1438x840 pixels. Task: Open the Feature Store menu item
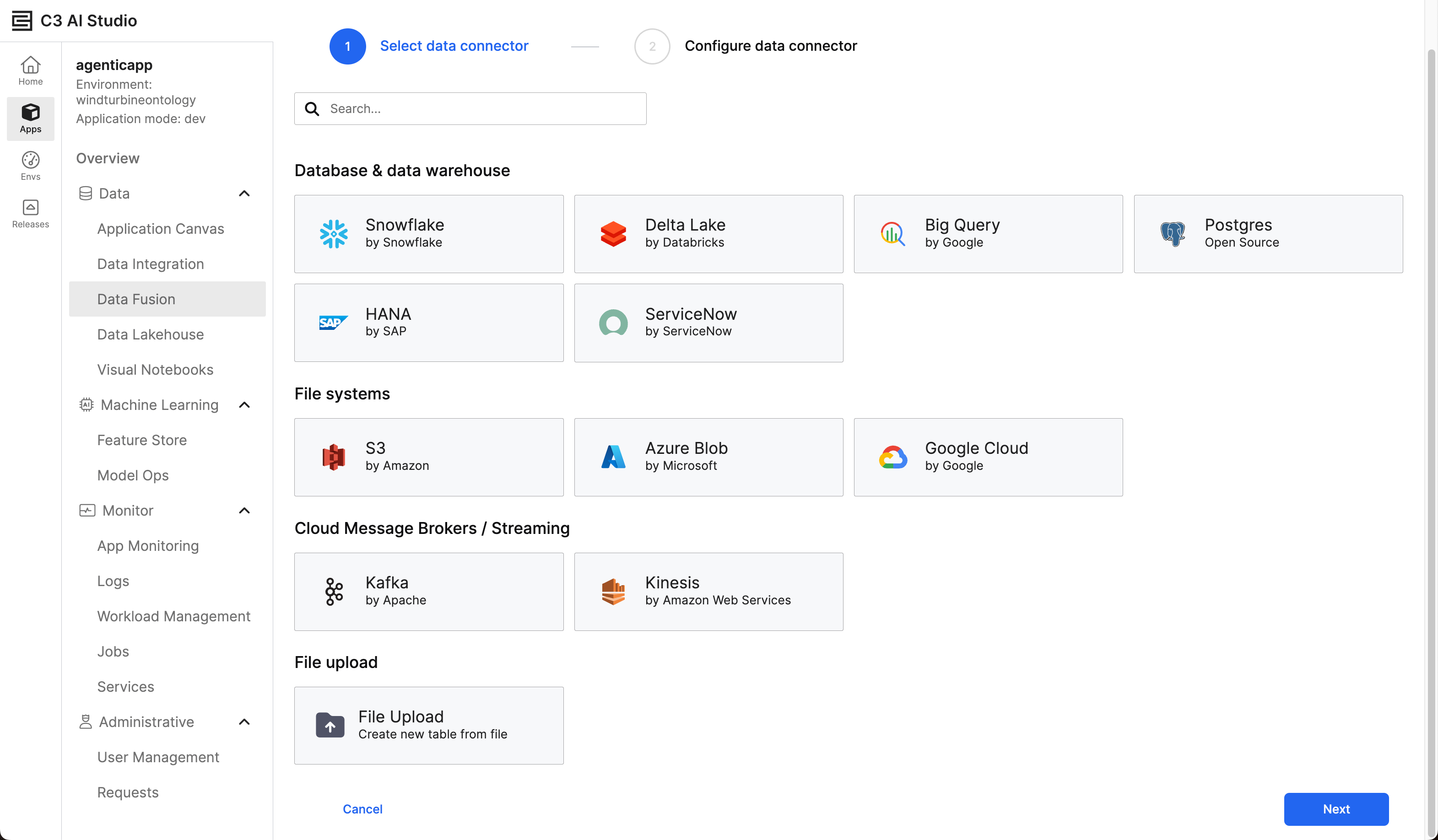[141, 440]
